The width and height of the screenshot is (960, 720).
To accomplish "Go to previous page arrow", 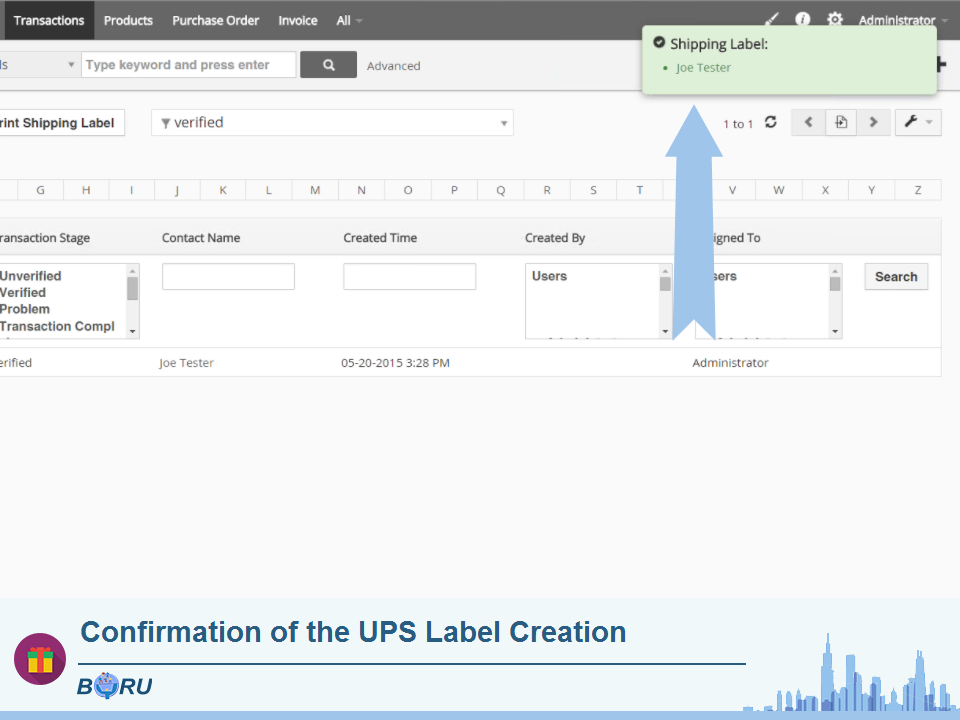I will pyautogui.click(x=808, y=122).
